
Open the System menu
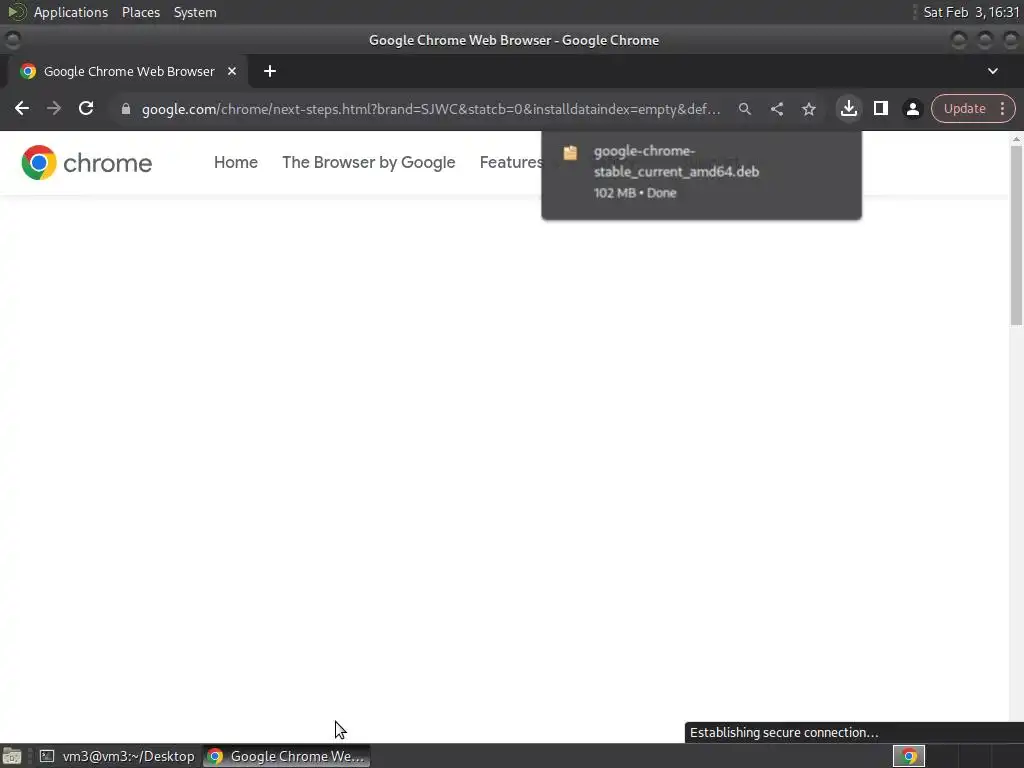coord(195,12)
